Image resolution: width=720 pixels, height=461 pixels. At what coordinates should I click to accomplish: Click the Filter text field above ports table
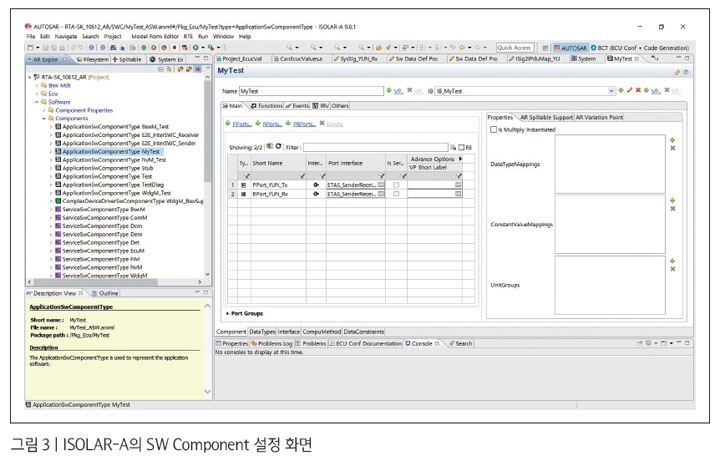click(x=375, y=147)
